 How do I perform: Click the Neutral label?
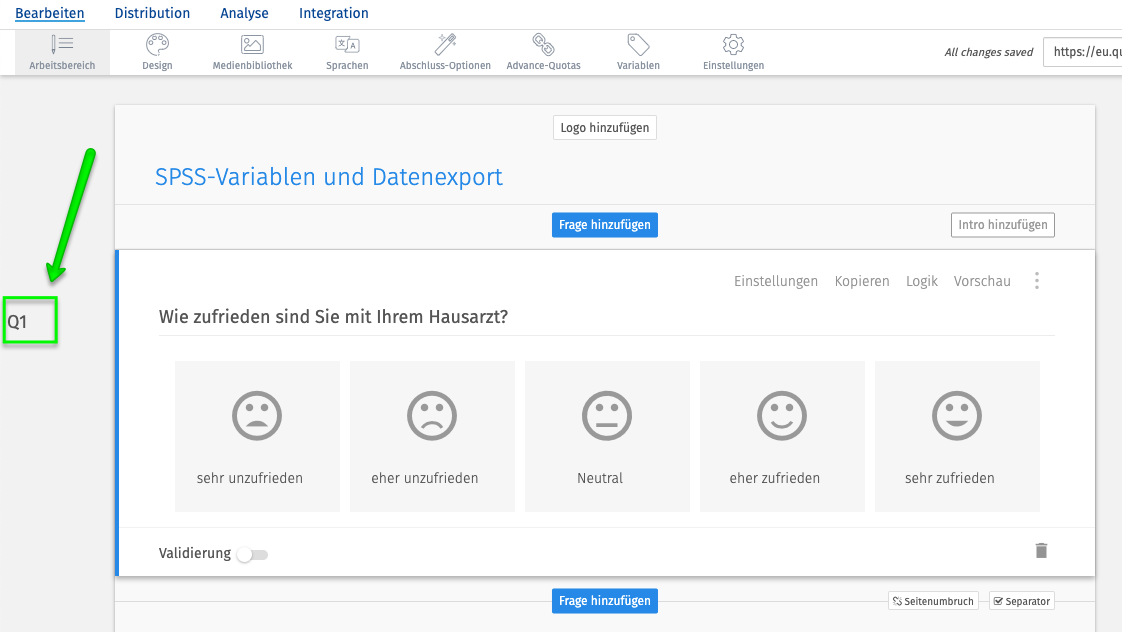[600, 478]
